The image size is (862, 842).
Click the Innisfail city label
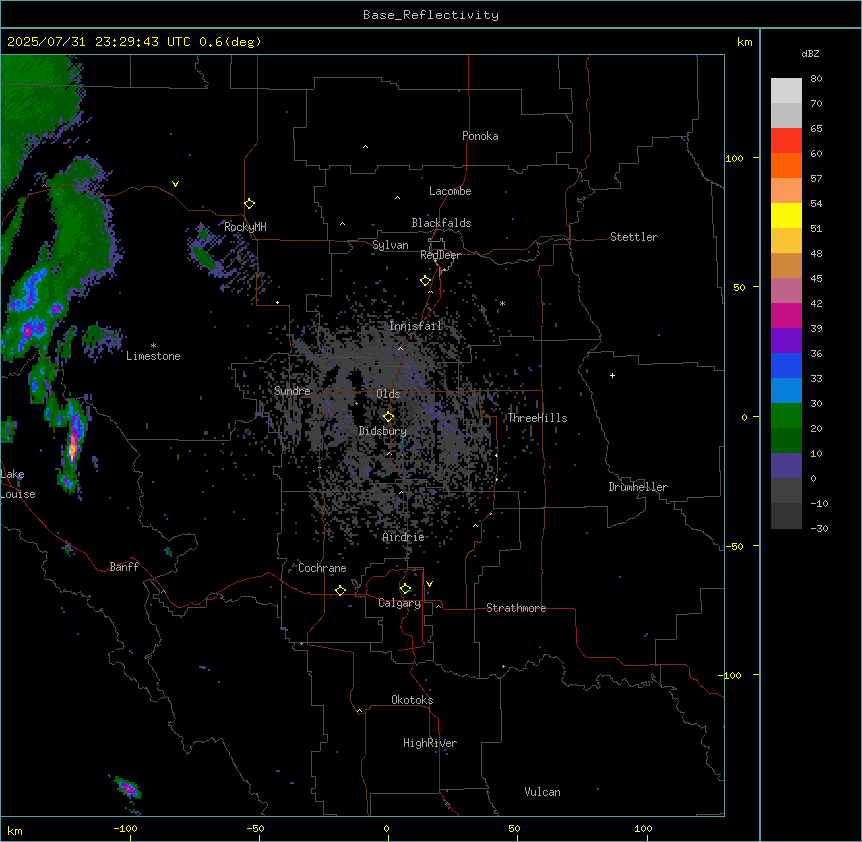pos(416,326)
